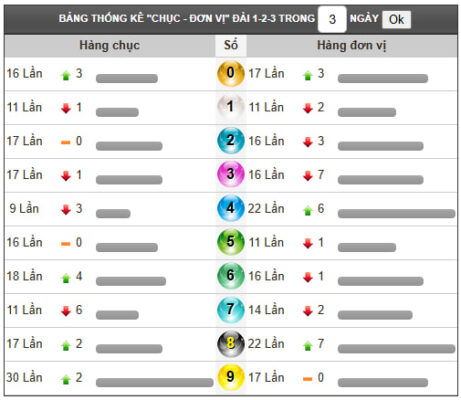The image size is (461, 400).
Task: Click the green number 5 ball
Action: [x=231, y=242]
